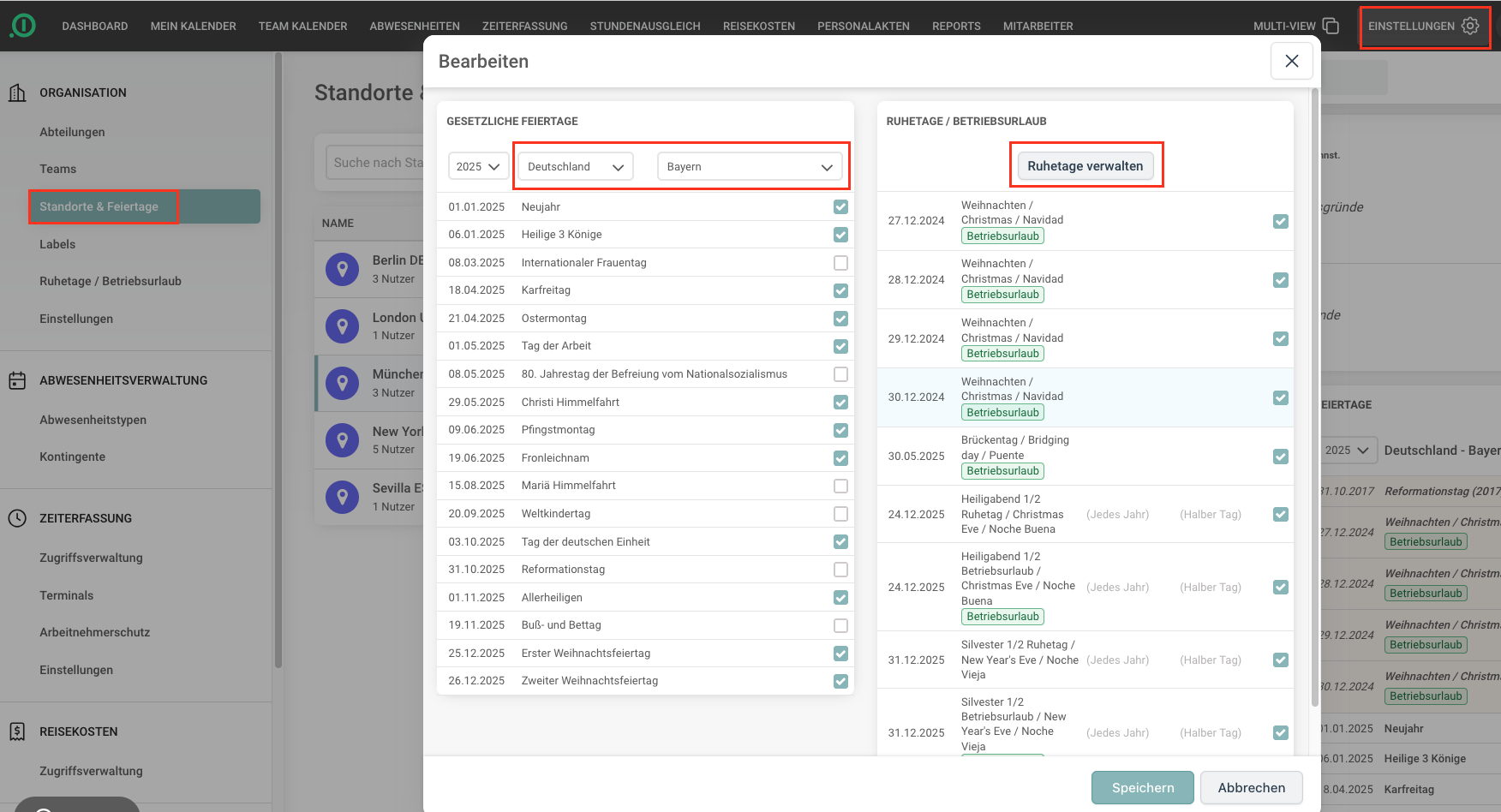Open Reisekosten in the top navigation

point(759,27)
